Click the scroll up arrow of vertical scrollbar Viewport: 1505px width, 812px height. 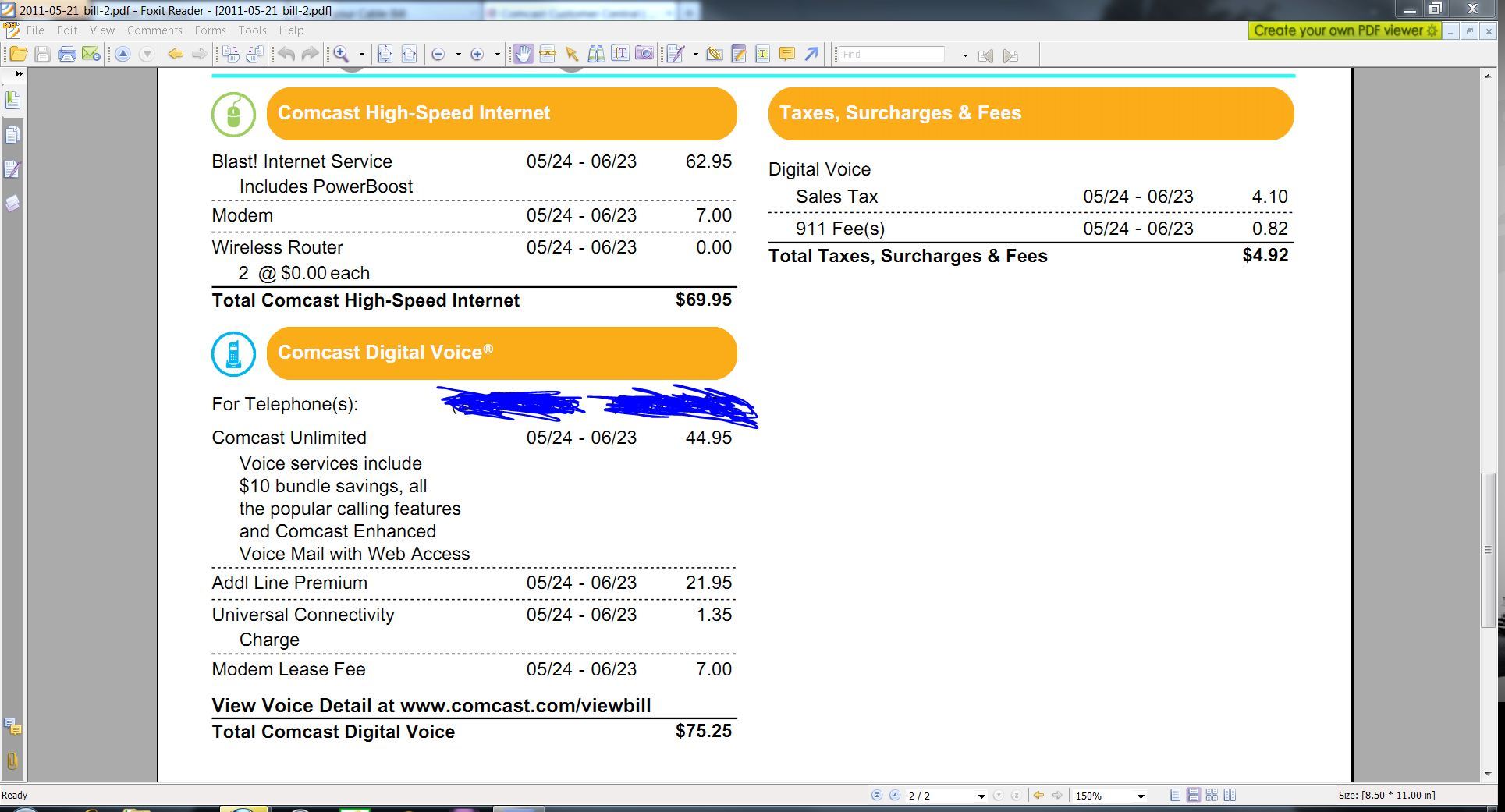pos(1489,76)
